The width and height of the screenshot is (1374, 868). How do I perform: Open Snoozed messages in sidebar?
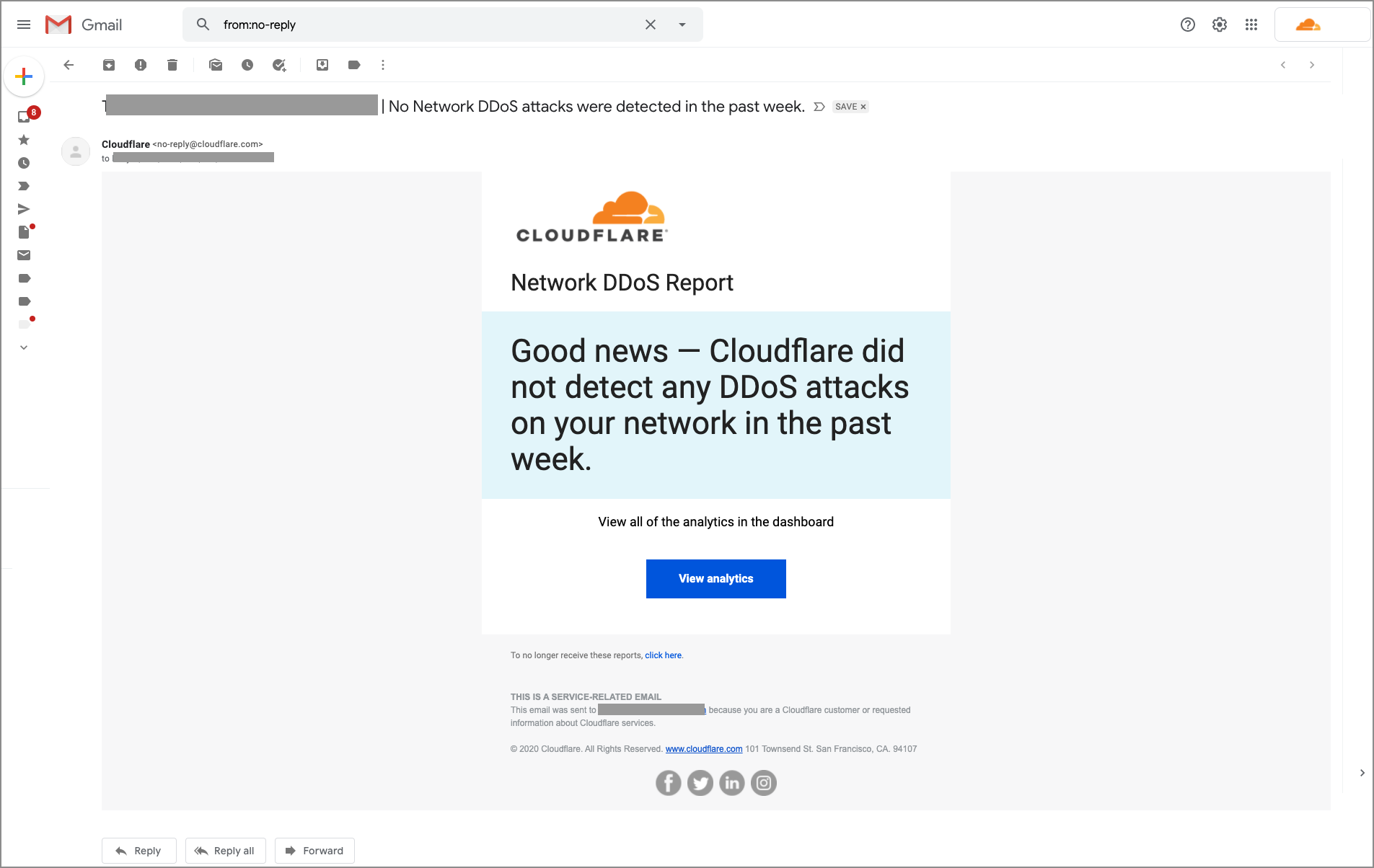(24, 163)
